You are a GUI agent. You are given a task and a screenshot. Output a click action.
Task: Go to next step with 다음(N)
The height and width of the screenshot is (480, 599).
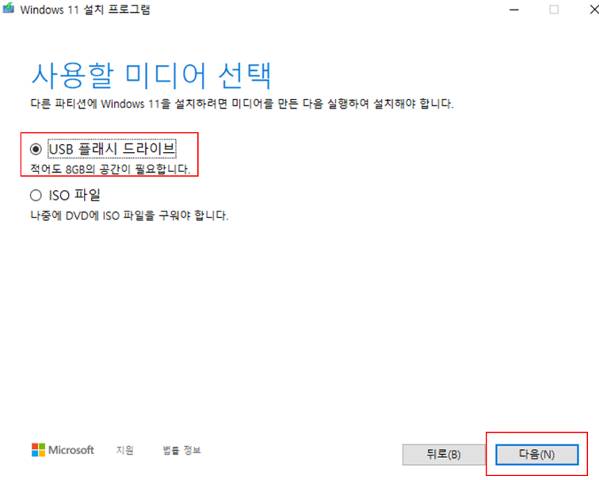(x=537, y=454)
